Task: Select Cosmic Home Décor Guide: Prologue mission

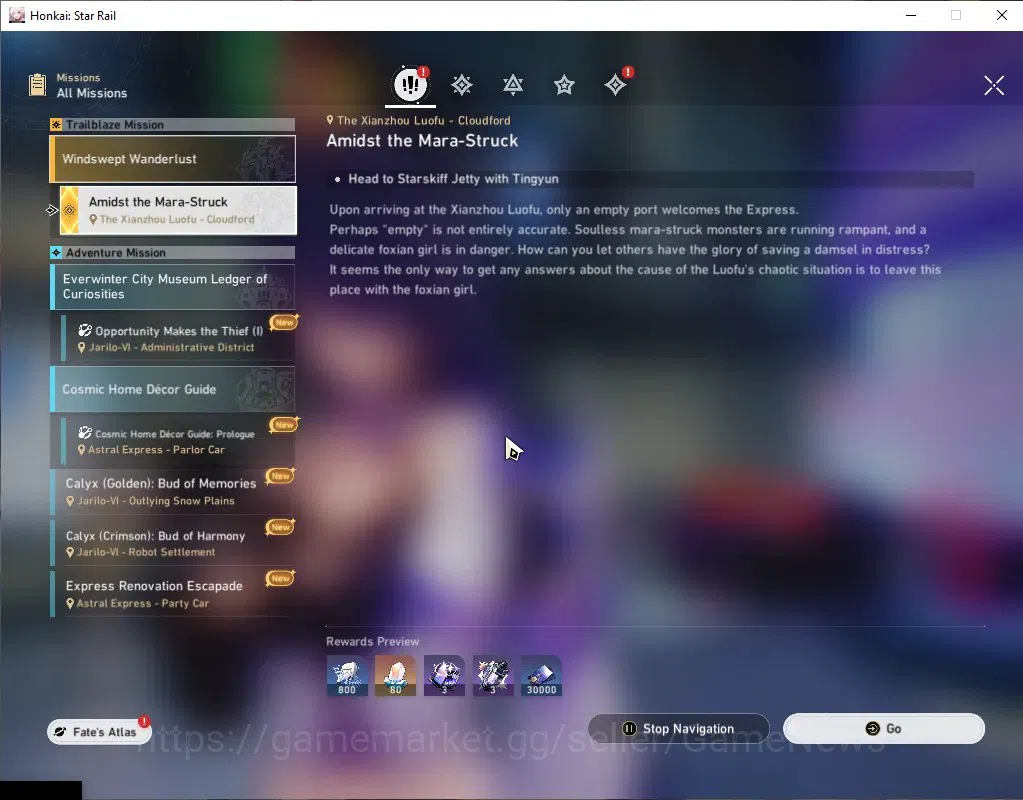Action: pos(178,440)
